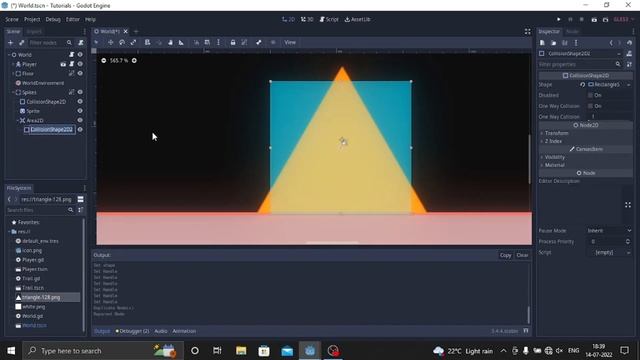Screen dimensions: 640x360
Task: Open the Debug menu
Action: (x=53, y=19)
